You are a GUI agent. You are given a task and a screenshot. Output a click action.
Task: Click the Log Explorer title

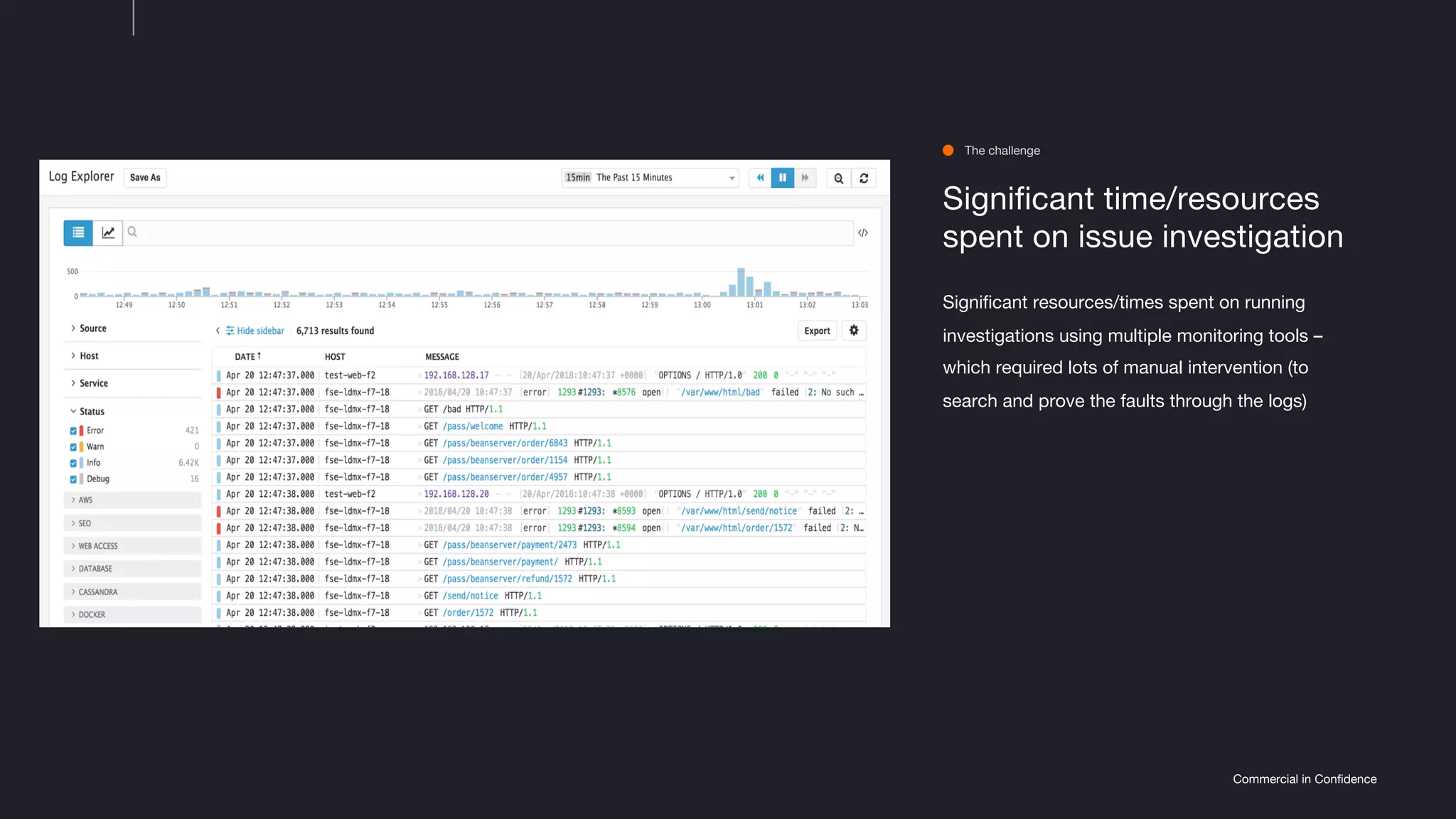coord(81,176)
